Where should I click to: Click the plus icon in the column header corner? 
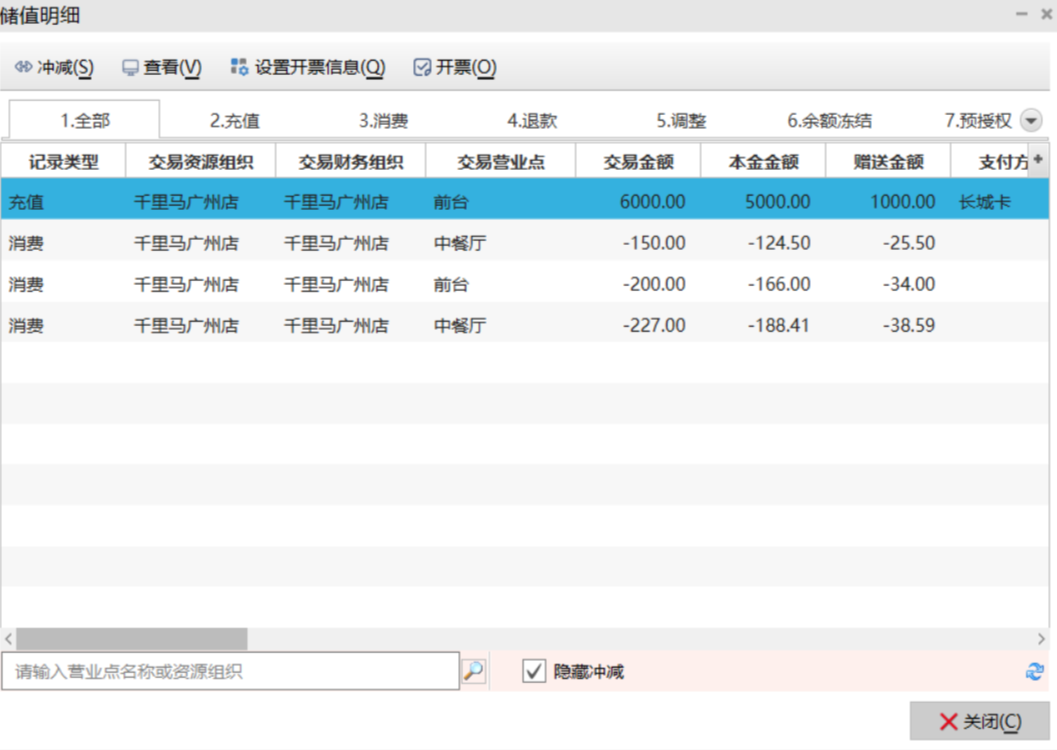click(x=1037, y=160)
